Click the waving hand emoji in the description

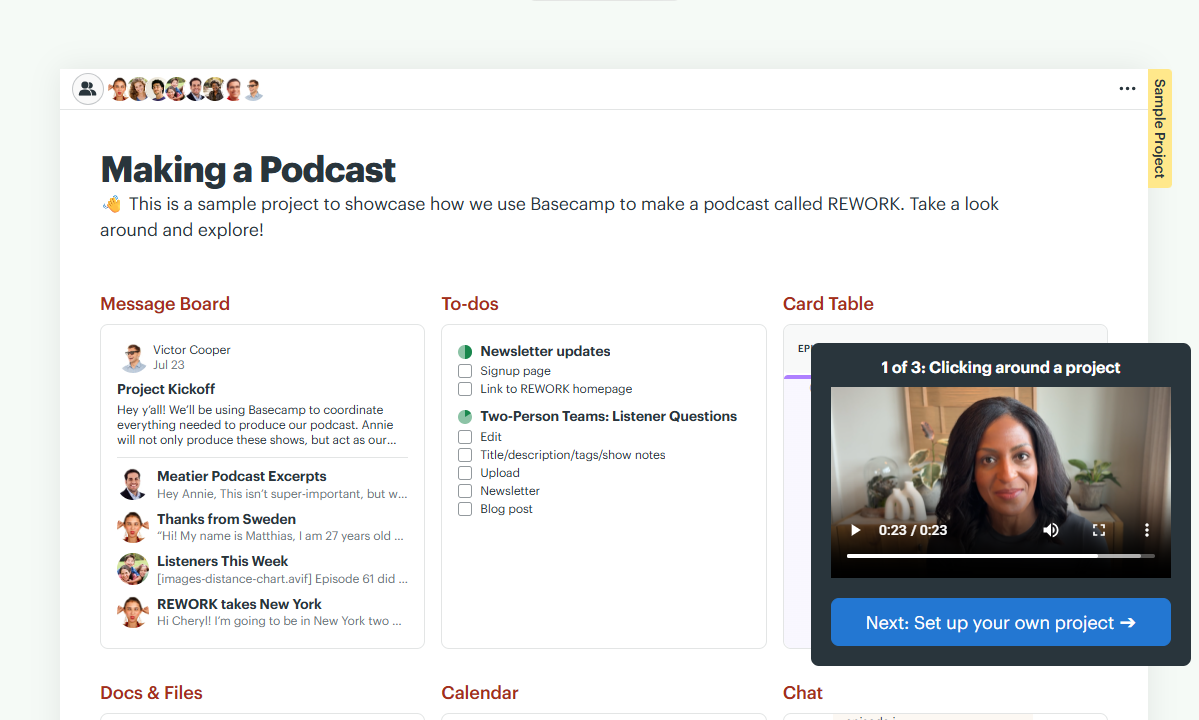(112, 204)
